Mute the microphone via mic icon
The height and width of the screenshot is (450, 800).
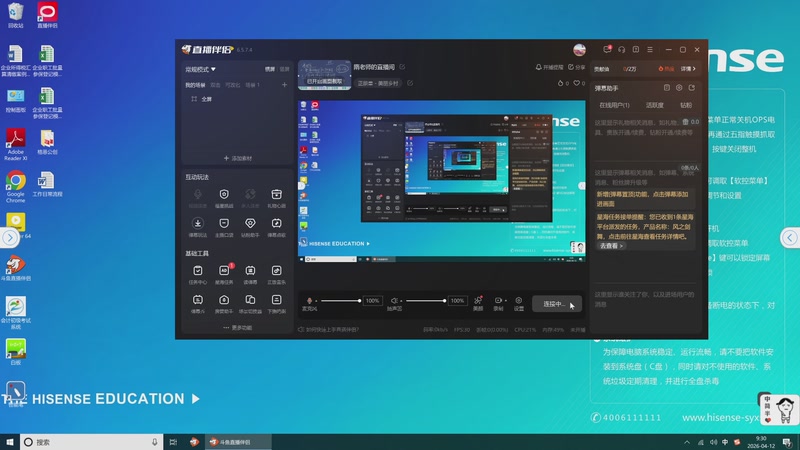click(x=309, y=301)
